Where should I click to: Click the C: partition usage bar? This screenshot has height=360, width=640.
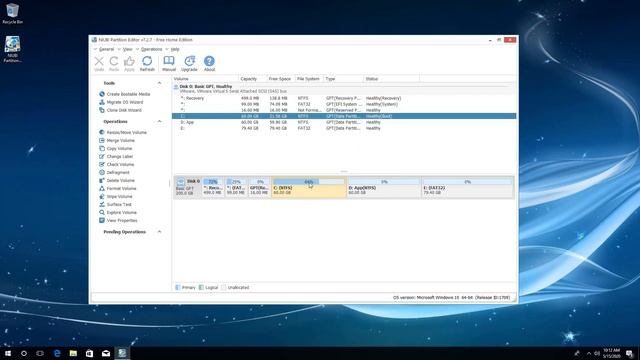click(309, 182)
